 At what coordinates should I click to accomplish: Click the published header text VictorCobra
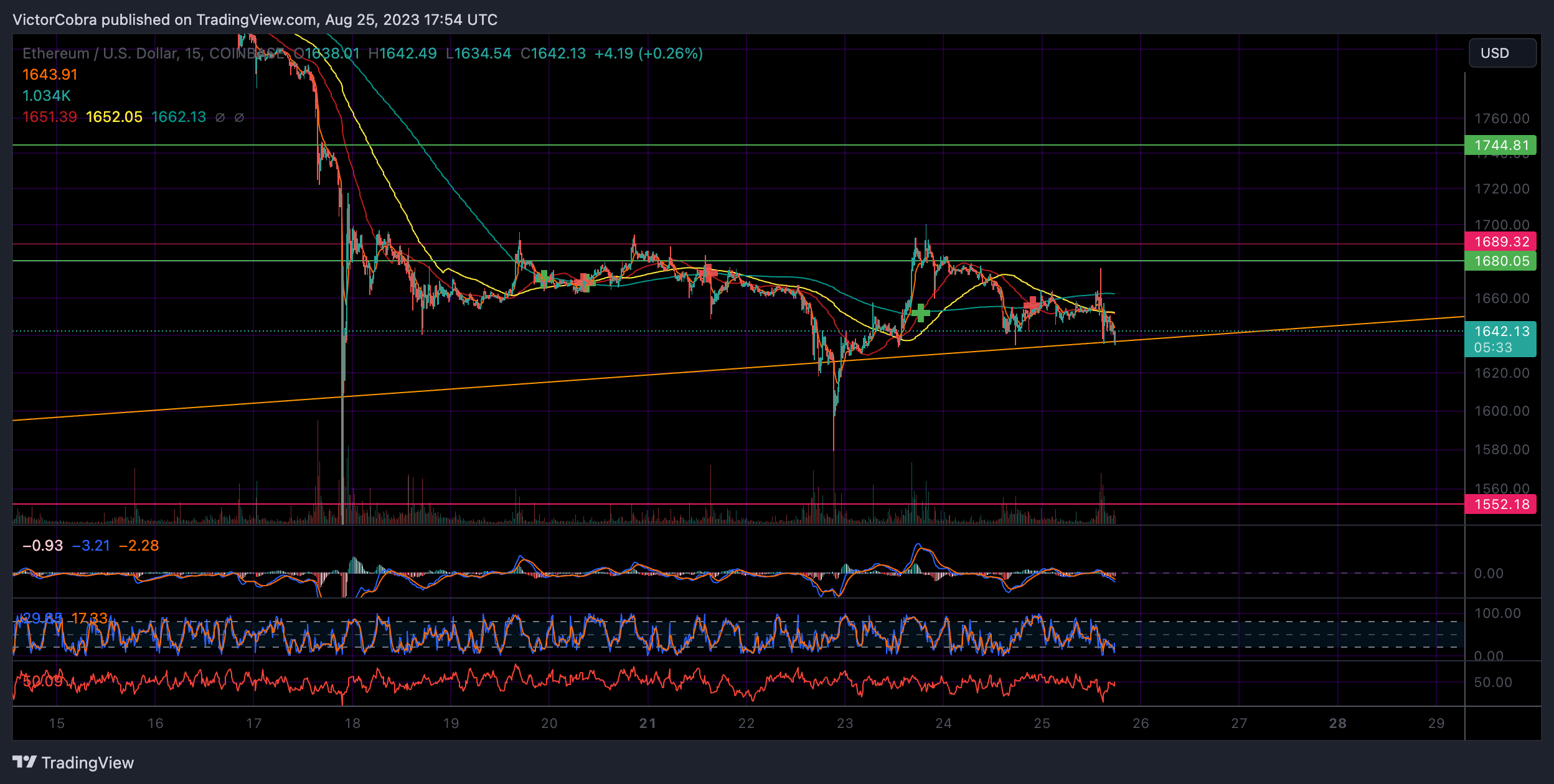click(x=55, y=20)
